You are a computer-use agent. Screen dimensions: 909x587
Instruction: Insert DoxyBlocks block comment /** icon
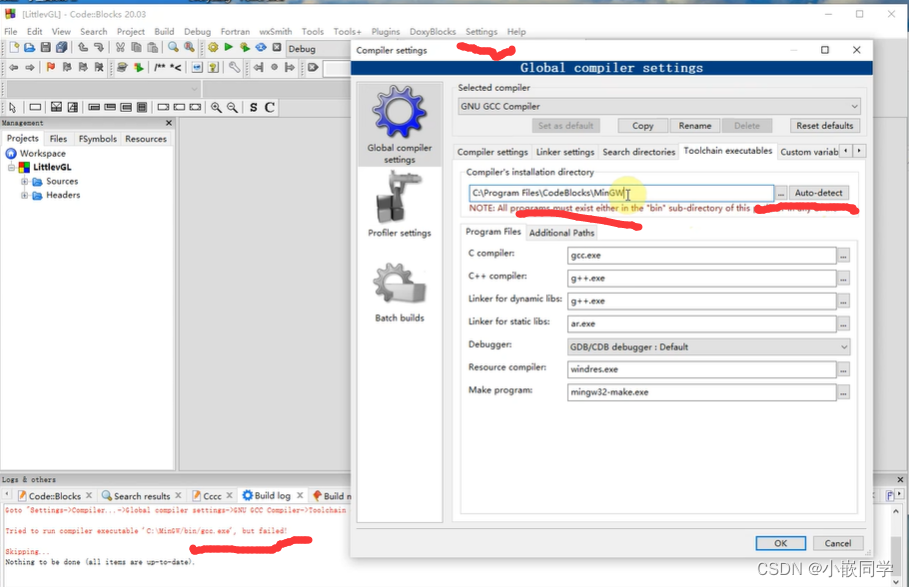tap(160, 67)
